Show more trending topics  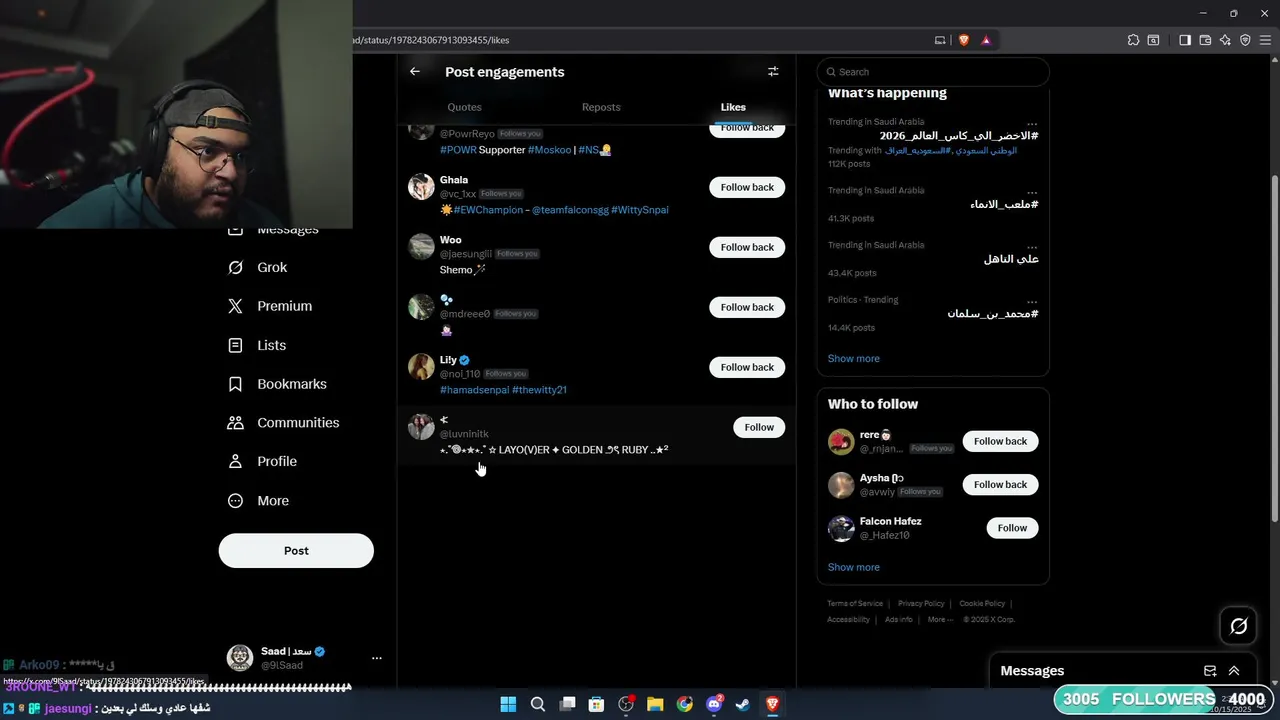click(853, 359)
